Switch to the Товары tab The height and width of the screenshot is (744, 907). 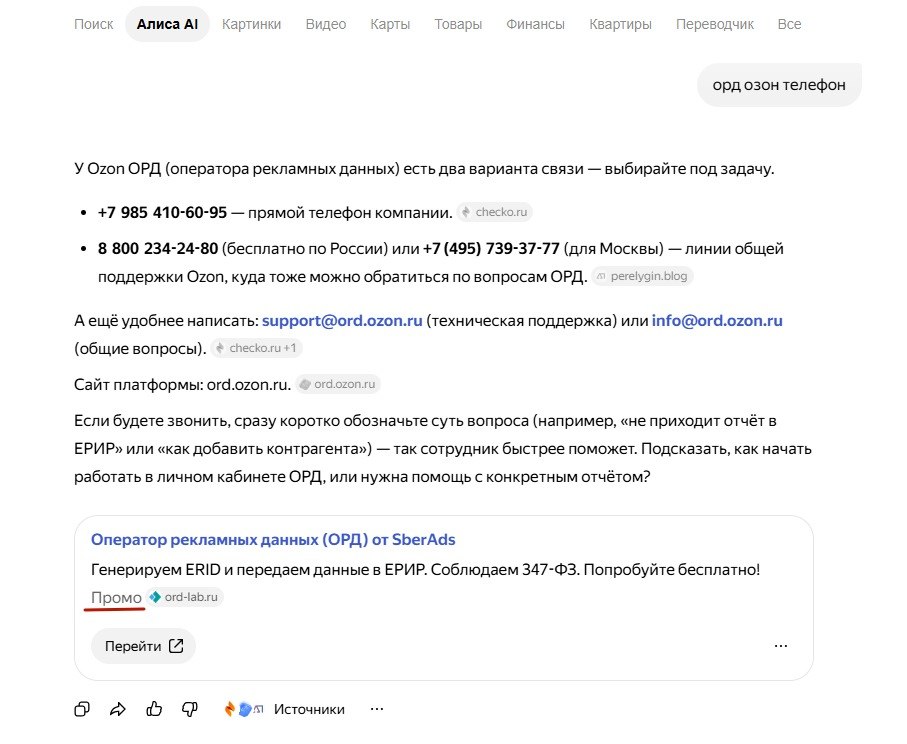coord(458,24)
